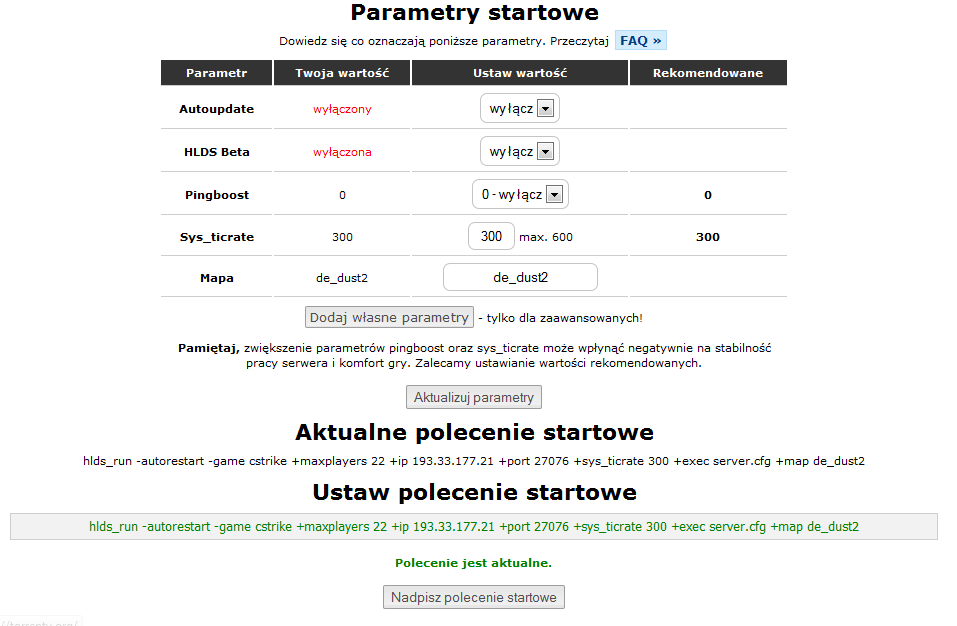957x626 pixels.
Task: Click Aktualizuj parametry button
Action: (474, 397)
